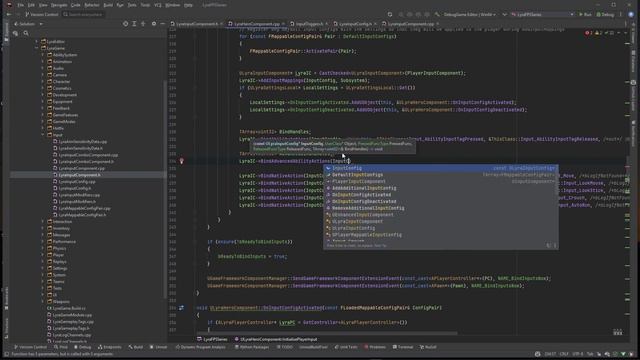The image size is (640, 360).
Task: Open the TODO tool window
Action: pos(284,347)
